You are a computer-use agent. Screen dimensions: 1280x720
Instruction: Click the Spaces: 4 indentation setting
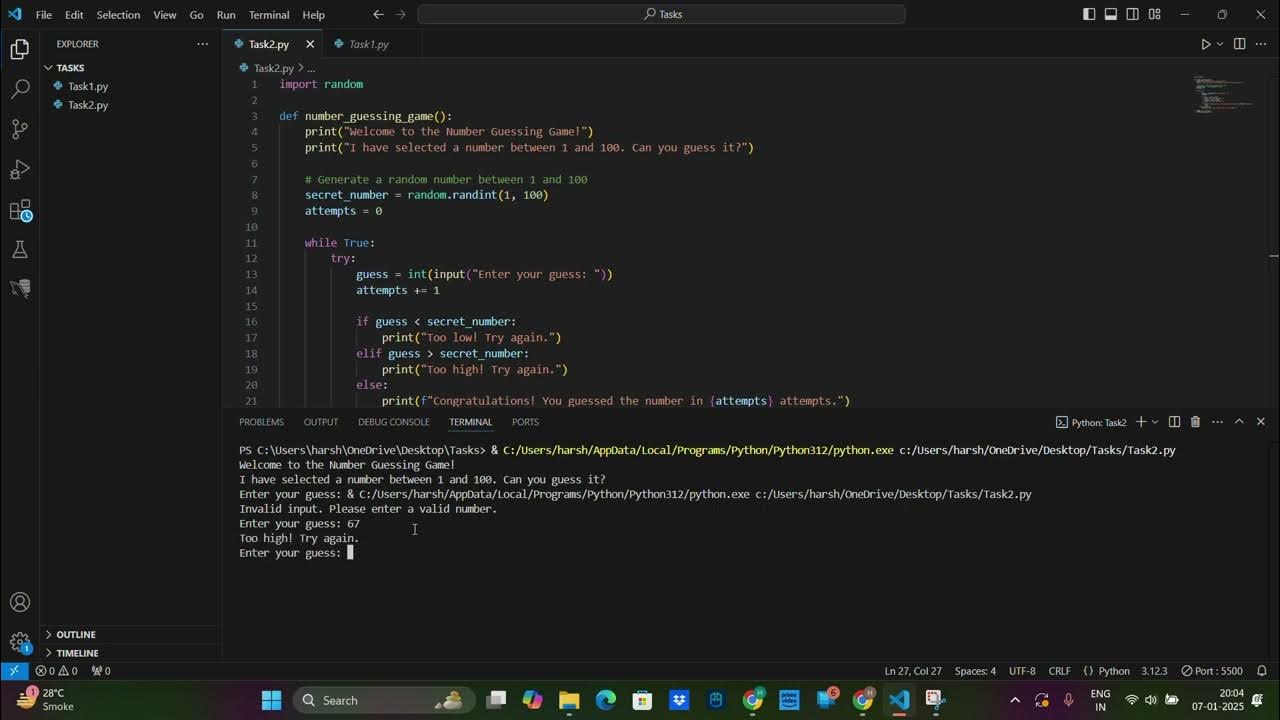coord(975,671)
